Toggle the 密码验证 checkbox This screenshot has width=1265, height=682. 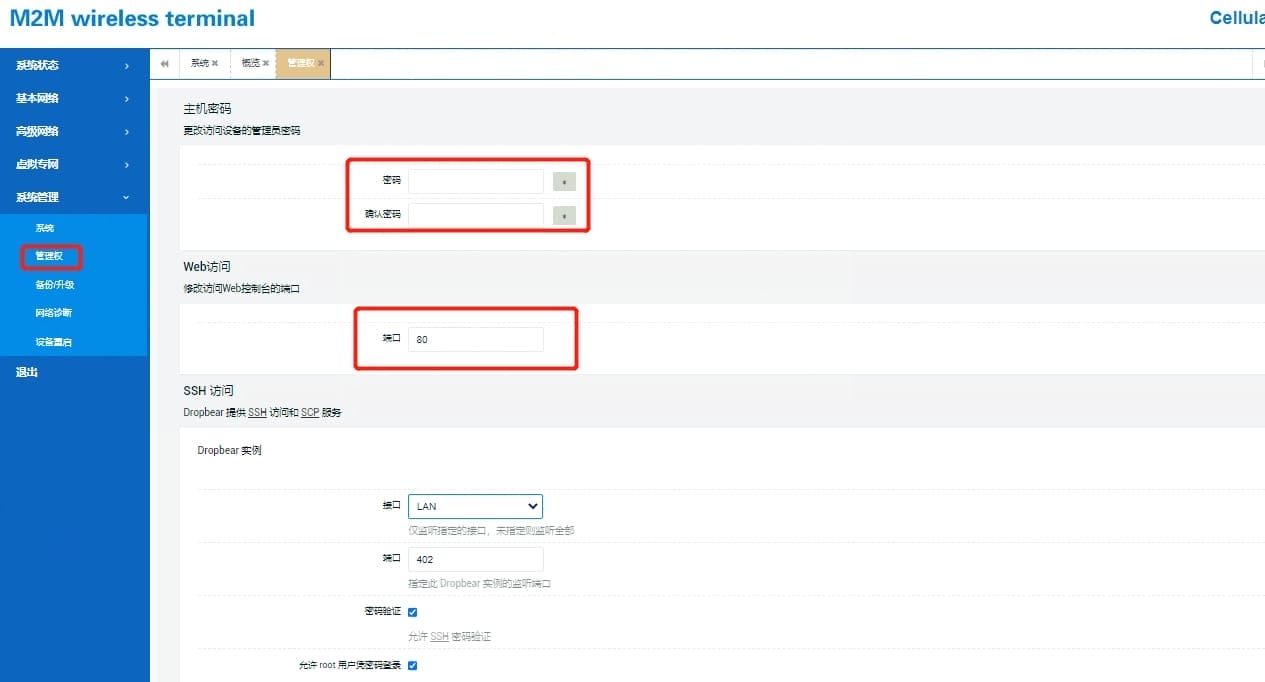(x=412, y=612)
